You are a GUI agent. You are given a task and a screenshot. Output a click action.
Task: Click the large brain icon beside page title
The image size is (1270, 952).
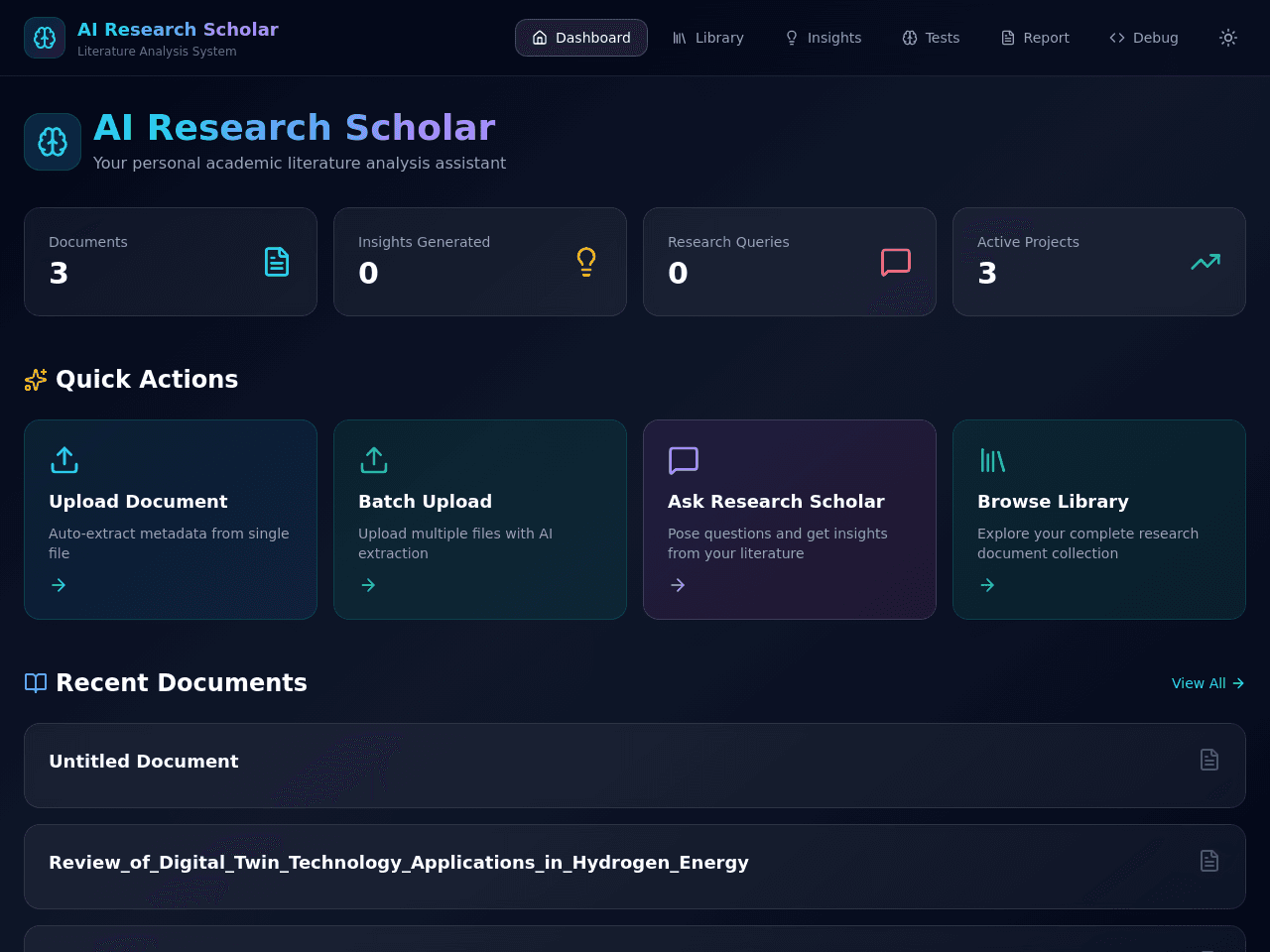[x=53, y=142]
